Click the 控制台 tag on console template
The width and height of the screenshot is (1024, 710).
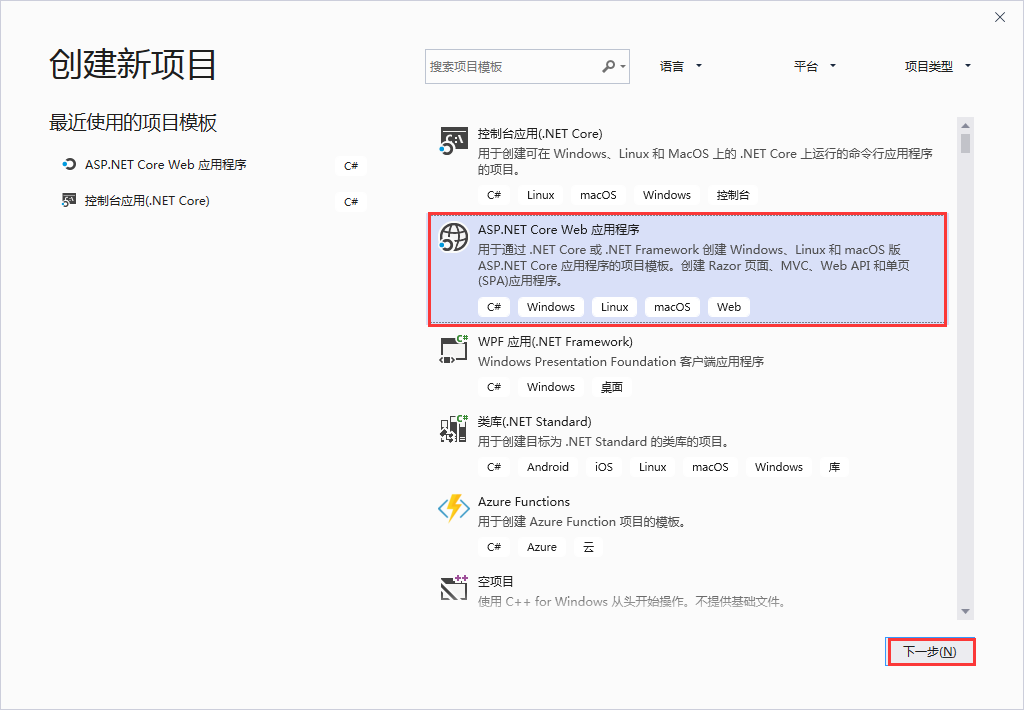pyautogui.click(x=733, y=195)
